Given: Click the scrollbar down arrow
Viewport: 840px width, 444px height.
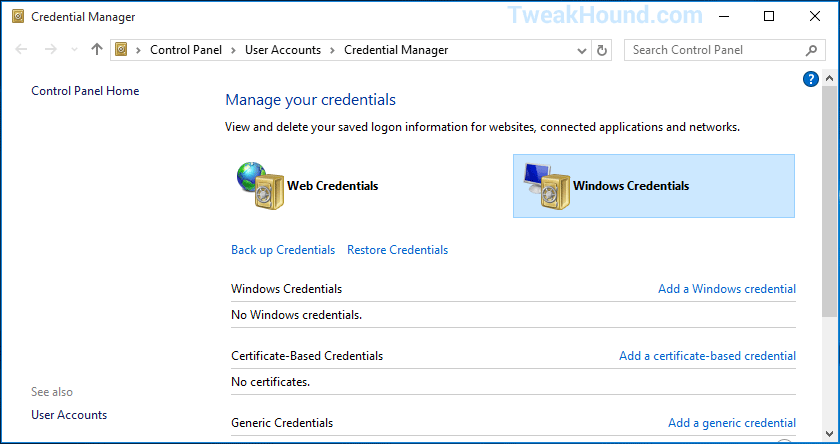Looking at the screenshot, I should pyautogui.click(x=829, y=433).
